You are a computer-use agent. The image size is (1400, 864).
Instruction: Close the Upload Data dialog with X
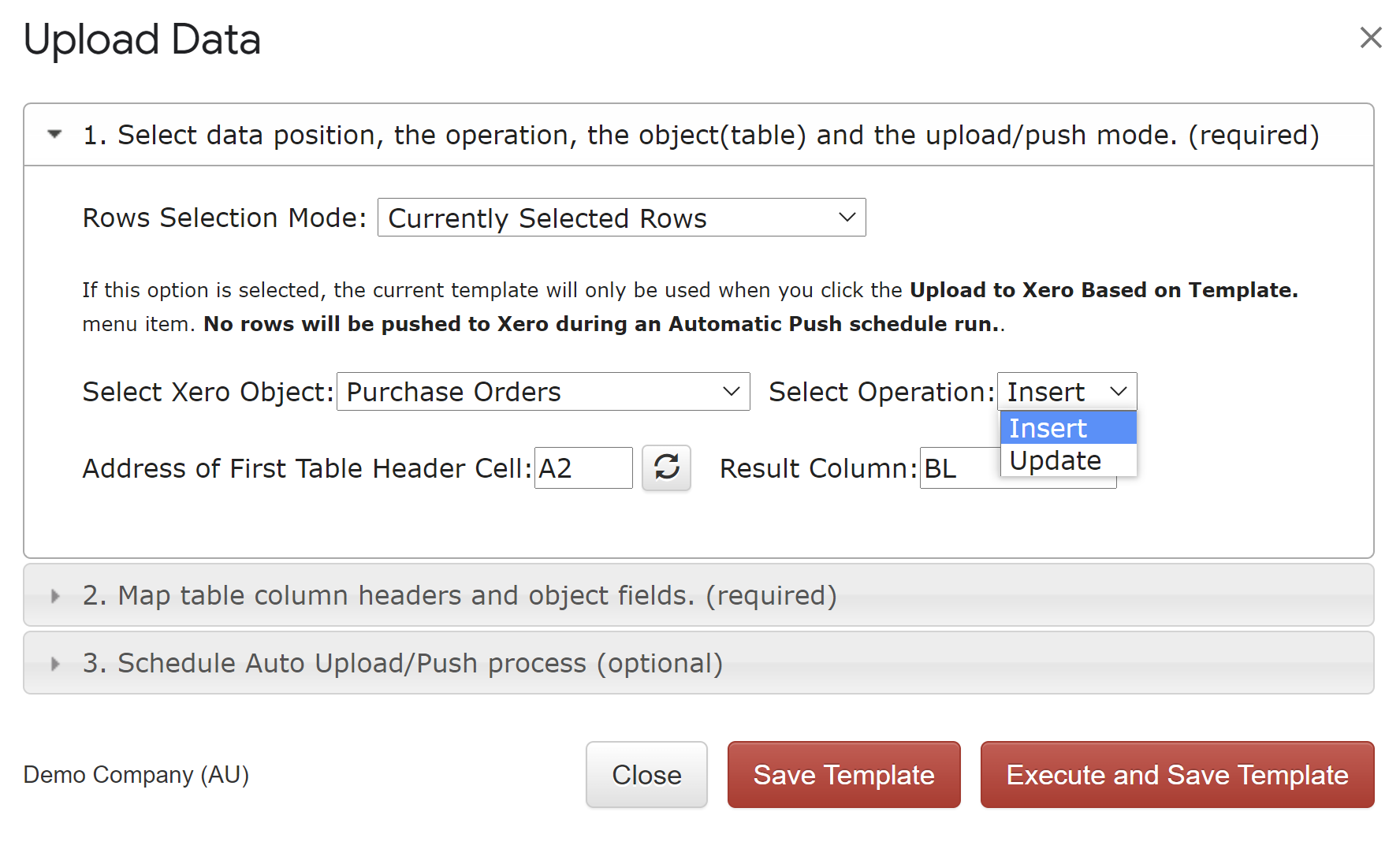(1371, 37)
